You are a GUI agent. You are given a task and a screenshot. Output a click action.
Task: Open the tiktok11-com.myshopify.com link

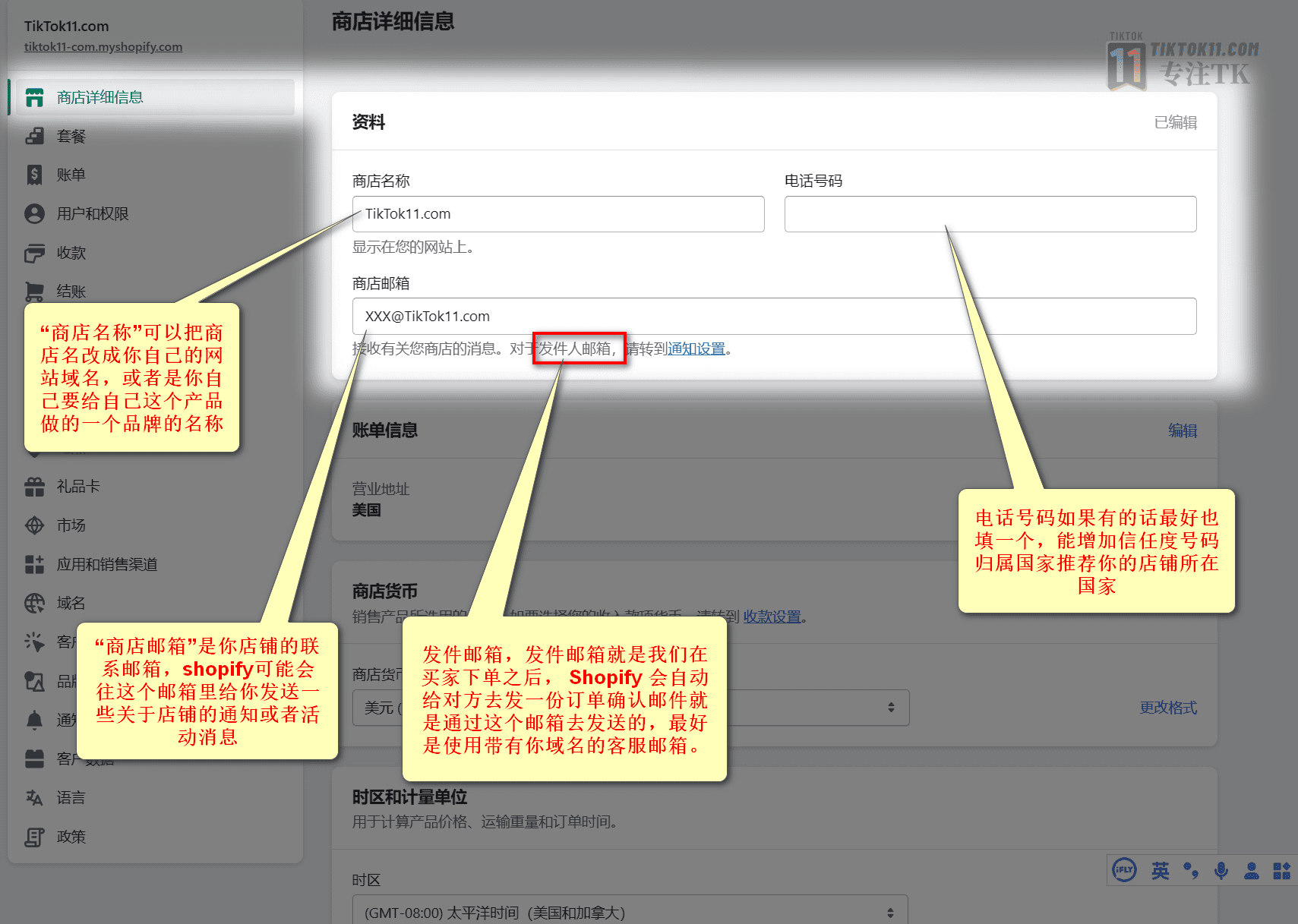[x=103, y=46]
